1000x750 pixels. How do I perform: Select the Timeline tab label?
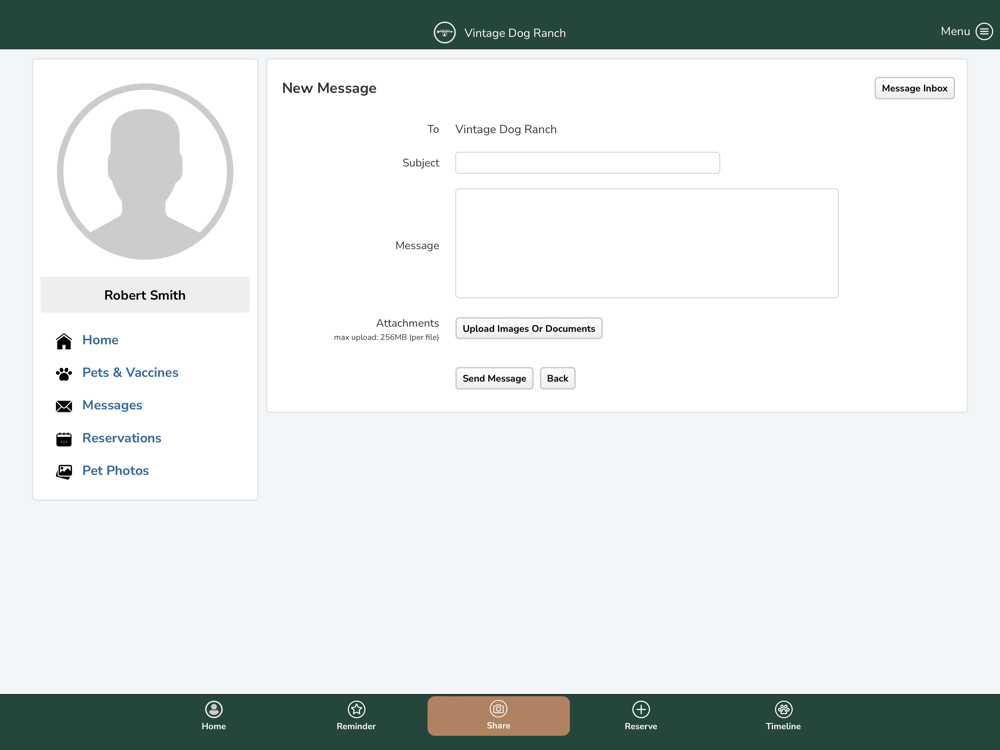[783, 726]
